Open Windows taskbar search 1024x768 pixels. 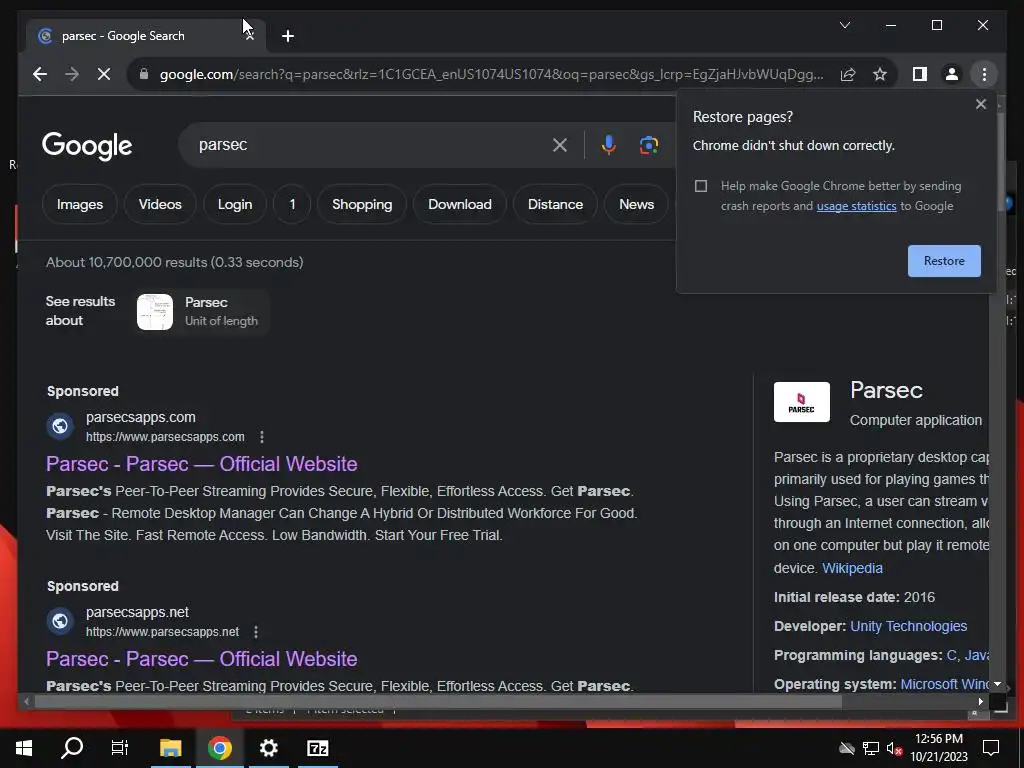[x=72, y=748]
